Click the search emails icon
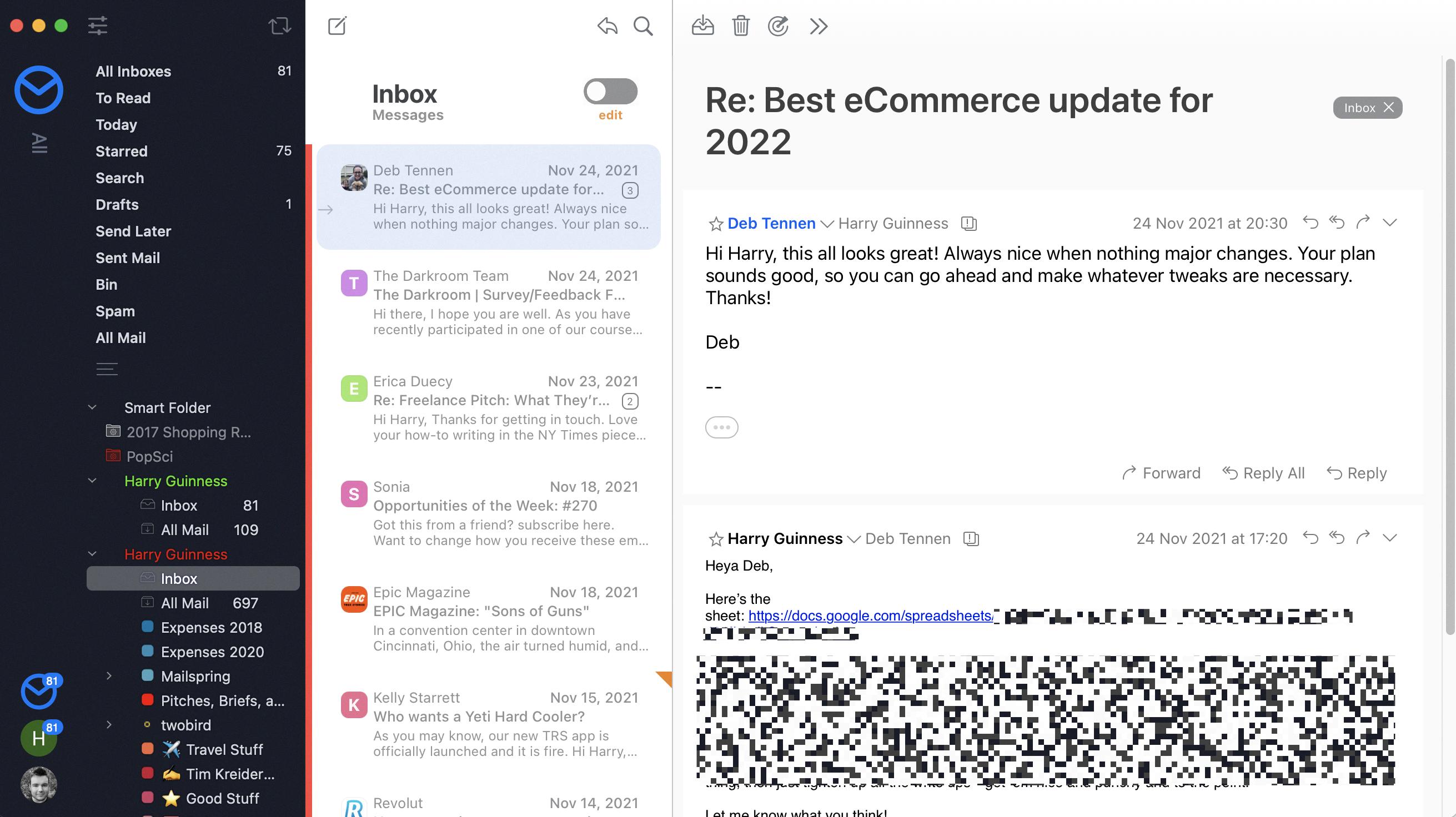The image size is (1456, 817). [644, 25]
